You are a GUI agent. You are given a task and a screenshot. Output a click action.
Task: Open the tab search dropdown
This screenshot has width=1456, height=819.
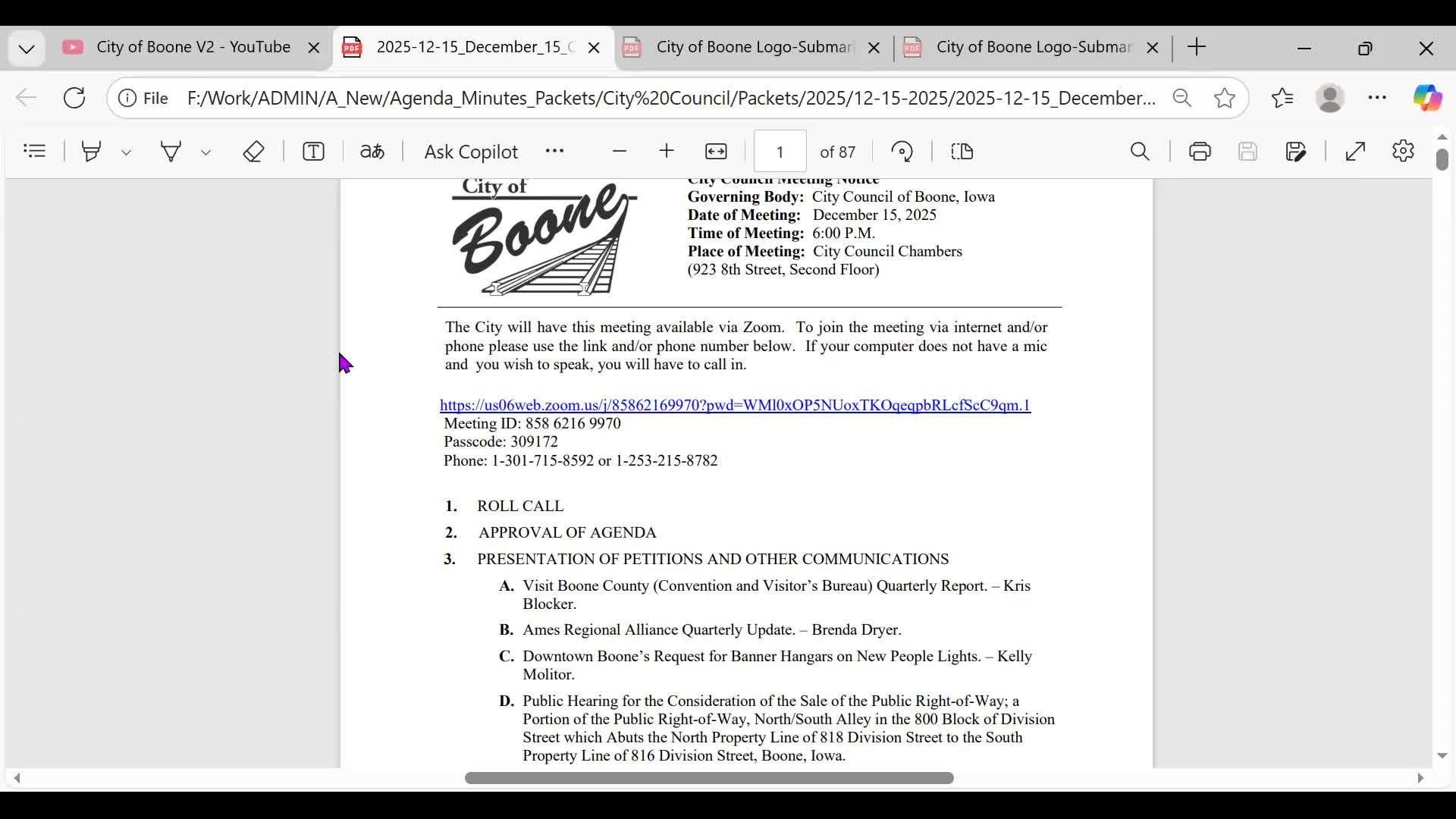[x=27, y=49]
